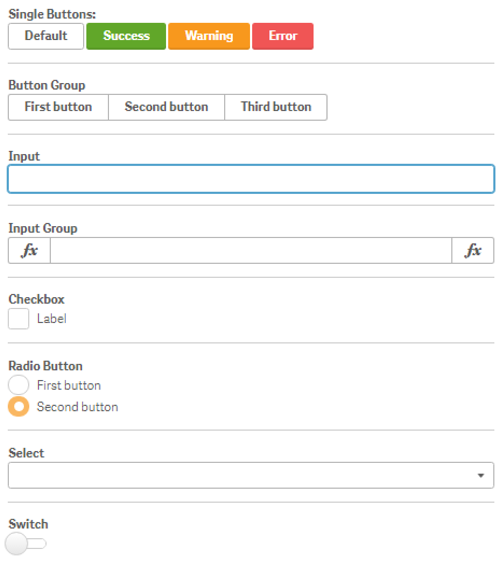Open the Select dropdown box
The image size is (500, 575).
pos(251,475)
